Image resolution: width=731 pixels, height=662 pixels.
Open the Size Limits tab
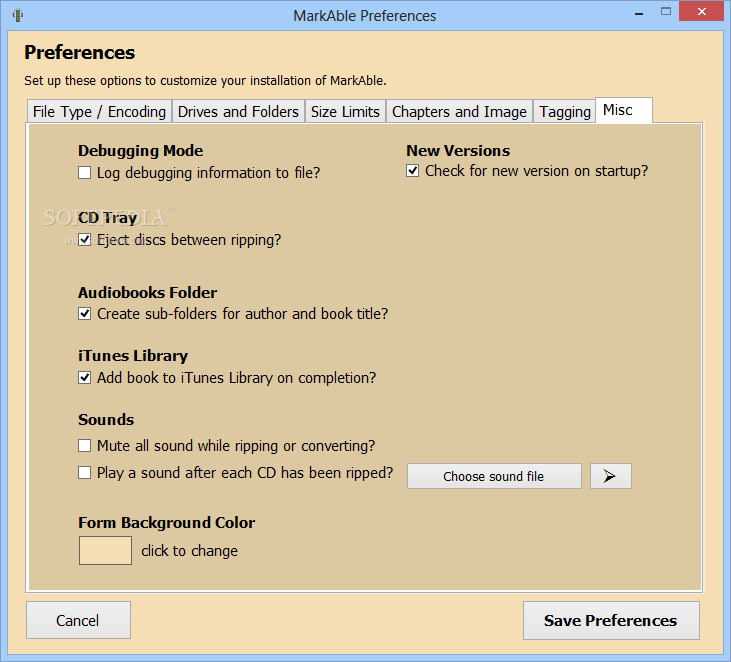(345, 112)
